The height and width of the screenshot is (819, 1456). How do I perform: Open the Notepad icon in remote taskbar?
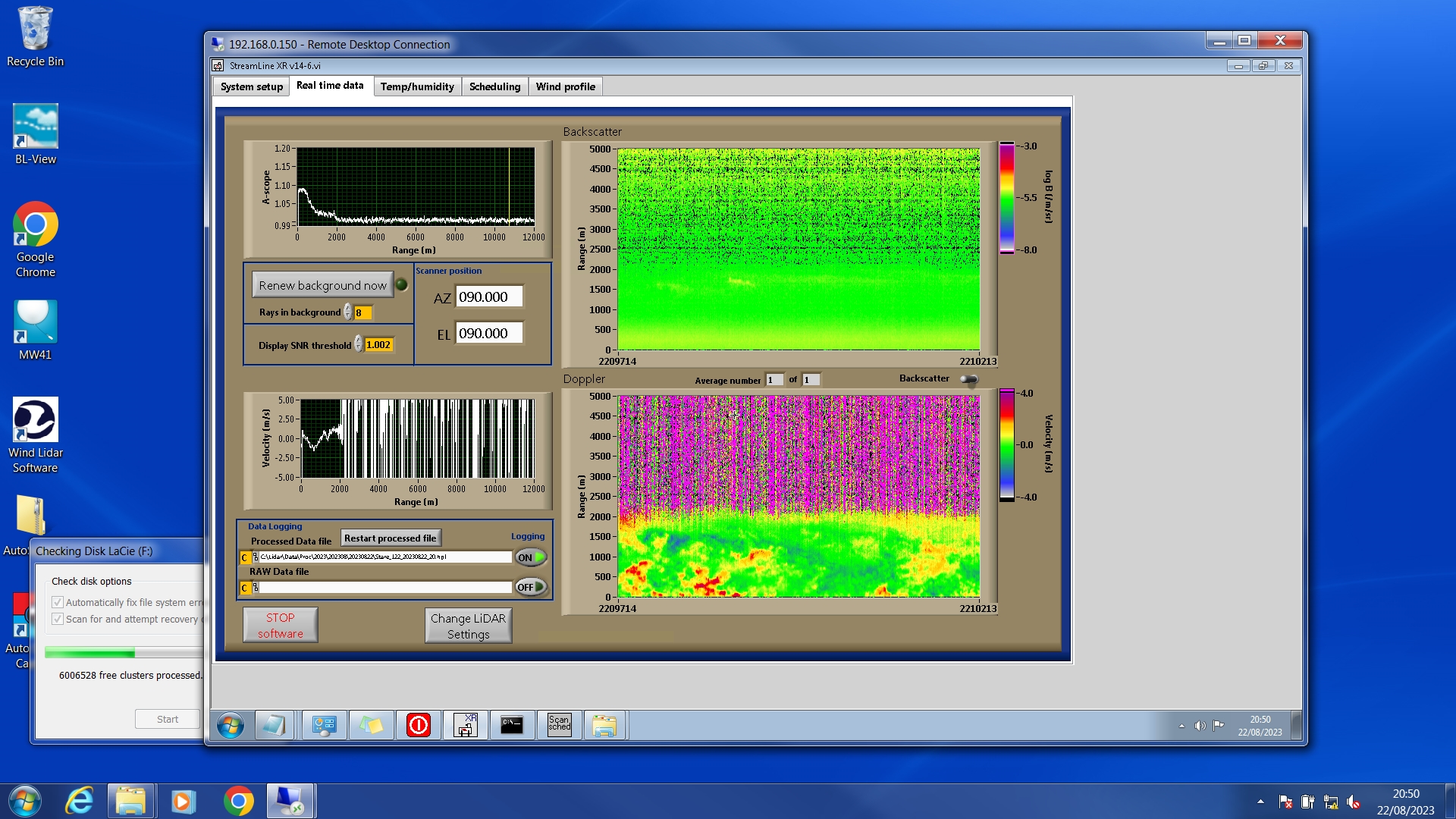click(274, 726)
